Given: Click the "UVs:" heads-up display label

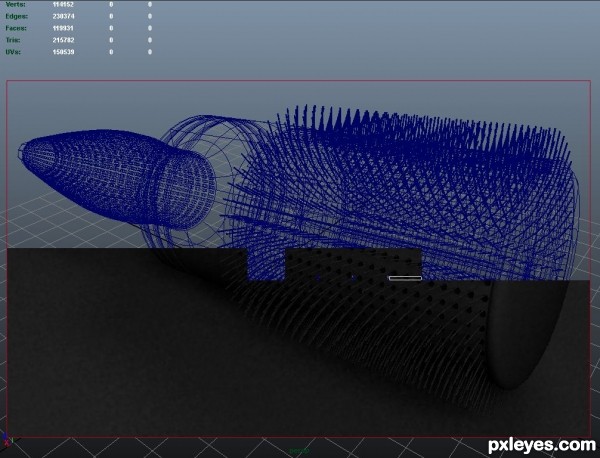Looking at the screenshot, I should (13, 52).
